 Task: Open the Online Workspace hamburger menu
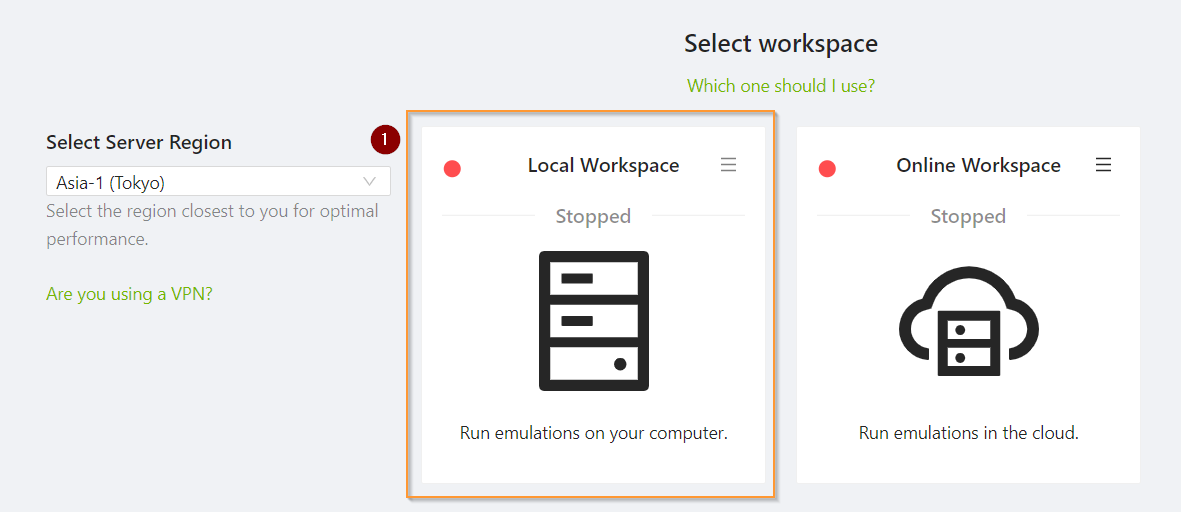coord(1103,165)
